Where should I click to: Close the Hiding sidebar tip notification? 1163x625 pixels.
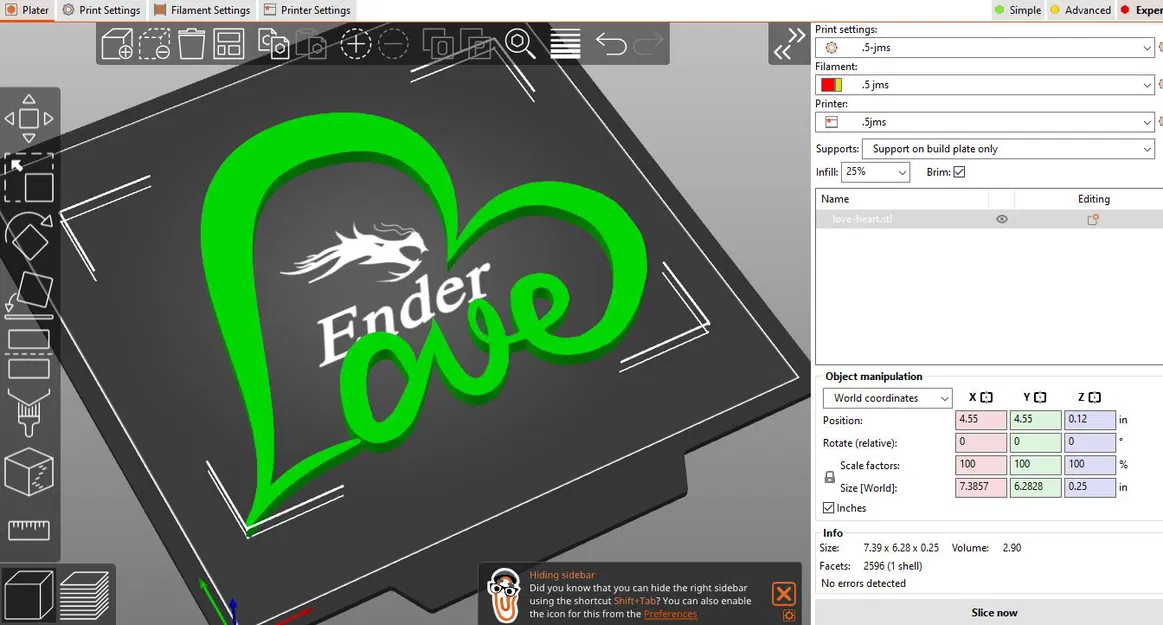point(784,593)
